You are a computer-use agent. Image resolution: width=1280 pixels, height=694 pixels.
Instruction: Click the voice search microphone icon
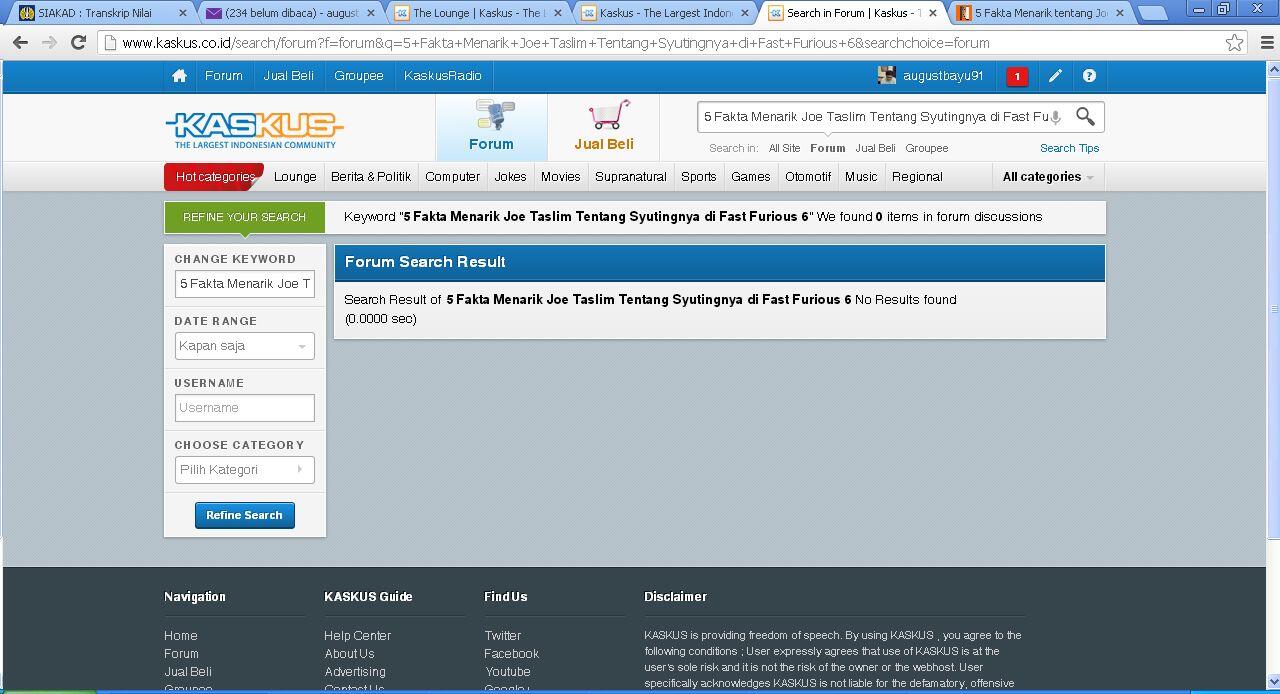coord(1055,118)
